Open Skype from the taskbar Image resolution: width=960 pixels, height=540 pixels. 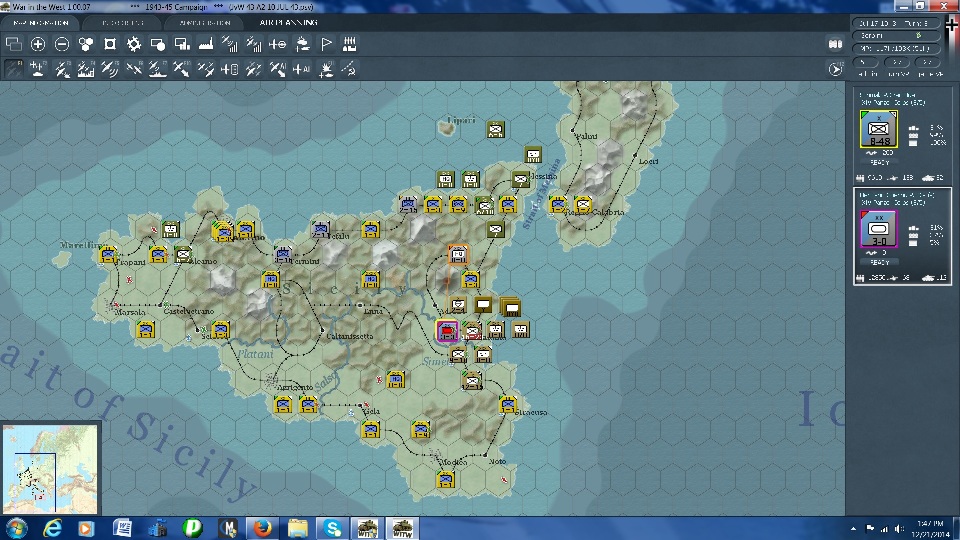point(332,528)
